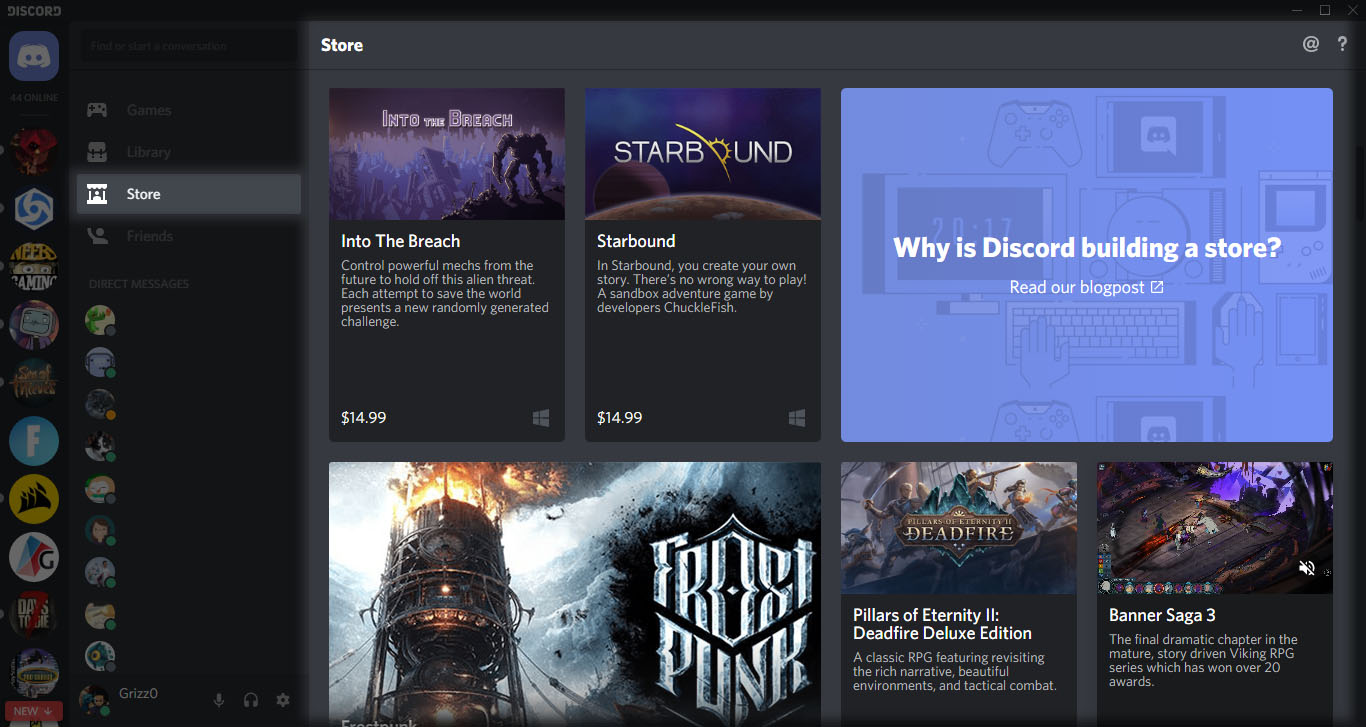Unmute the Banner Saga 3 video preview
The image size is (1366, 727).
coord(1306,567)
